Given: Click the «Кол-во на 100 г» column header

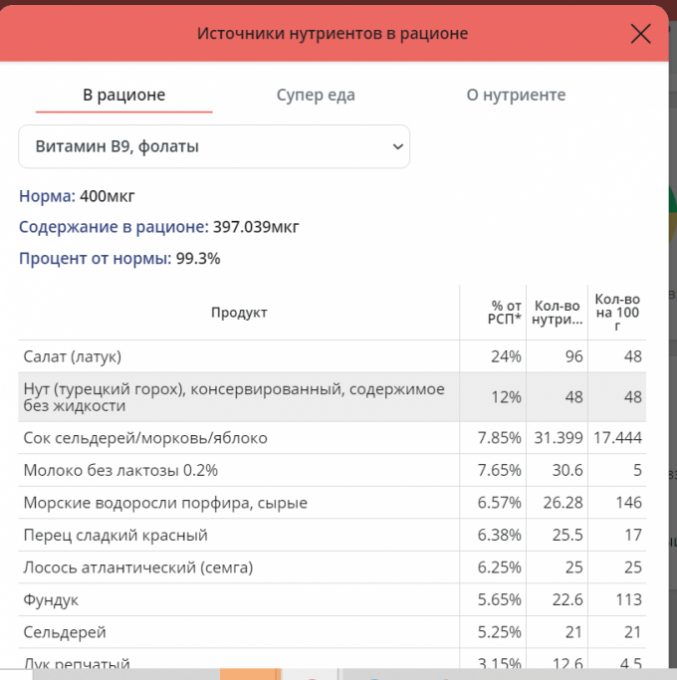Looking at the screenshot, I should click(617, 312).
